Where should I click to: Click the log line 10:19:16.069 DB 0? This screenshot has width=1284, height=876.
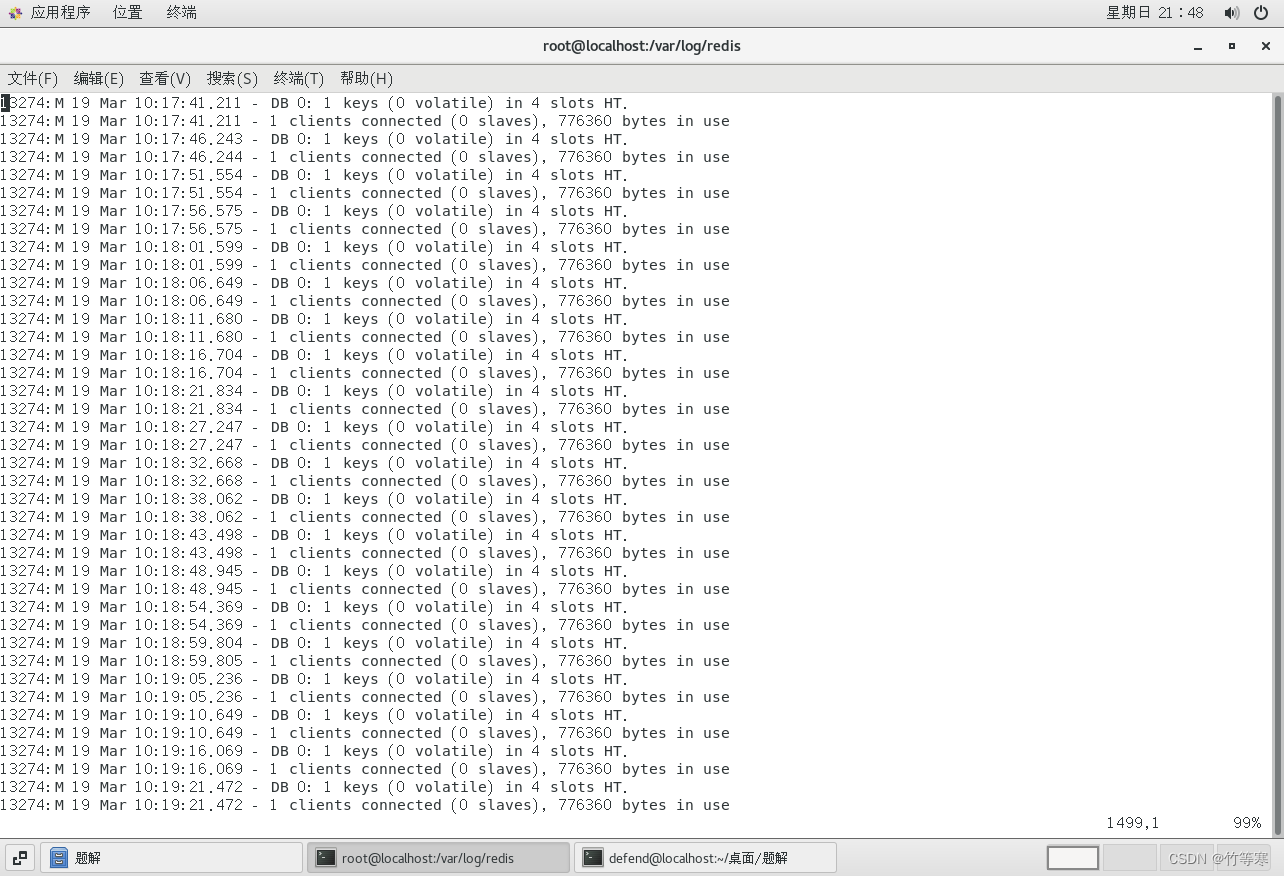pos(315,751)
